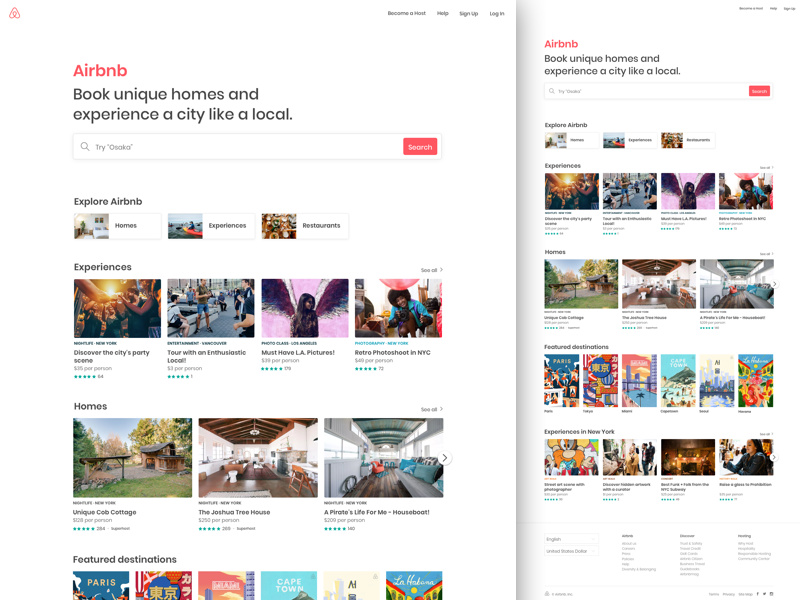Open the Tour with an Enthusiastic Local photo
This screenshot has height=600, width=800.
211,308
